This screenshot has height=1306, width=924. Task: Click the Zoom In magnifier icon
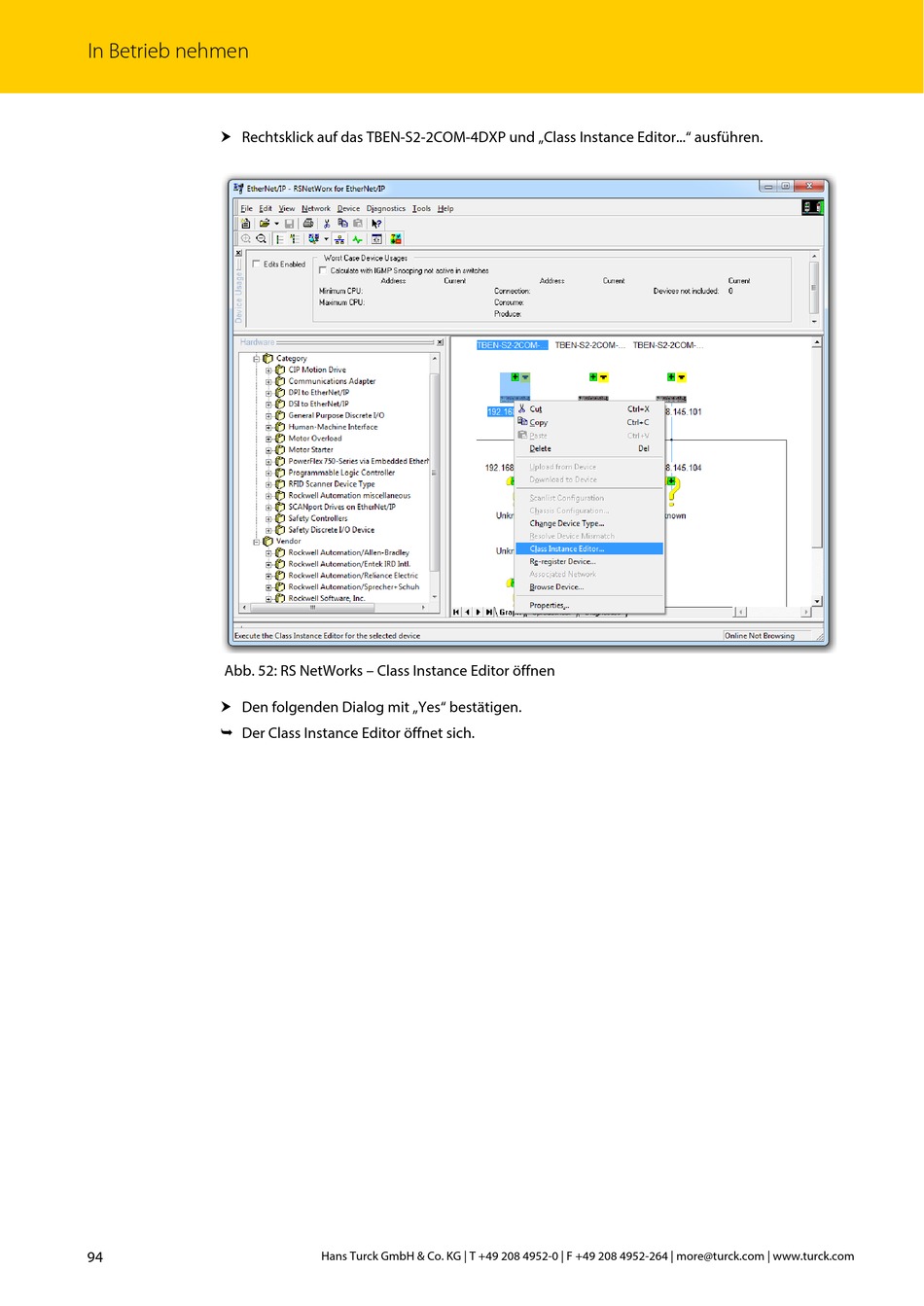pos(246,238)
